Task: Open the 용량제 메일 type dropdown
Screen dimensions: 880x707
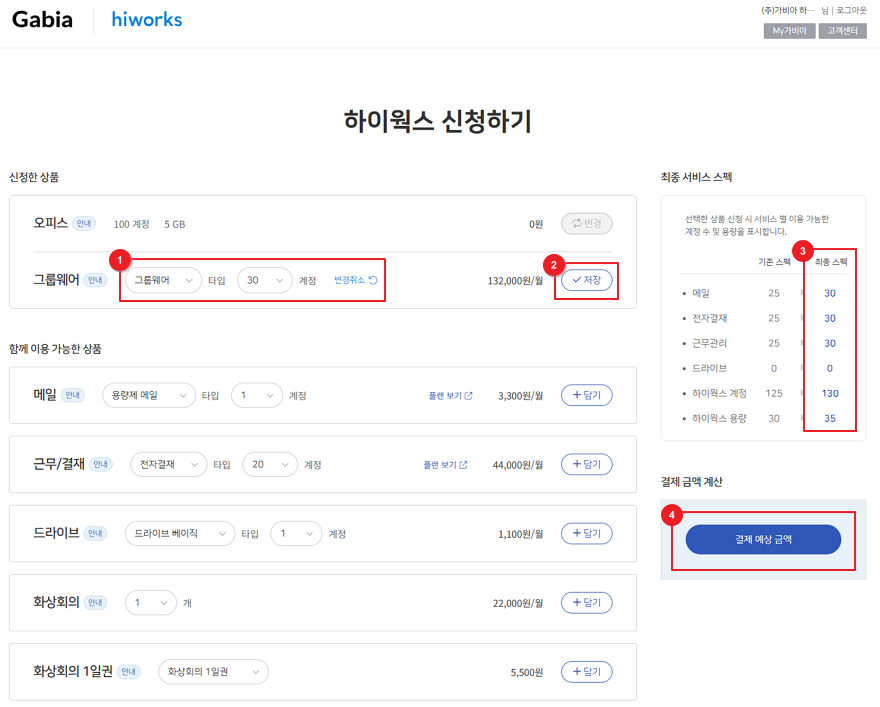Action: coord(149,395)
